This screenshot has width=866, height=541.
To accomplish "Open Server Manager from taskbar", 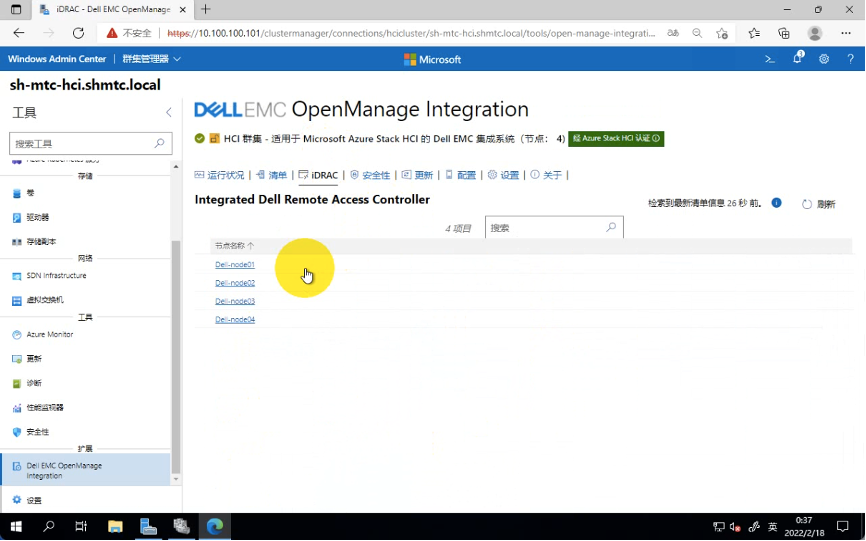I will click(x=148, y=526).
